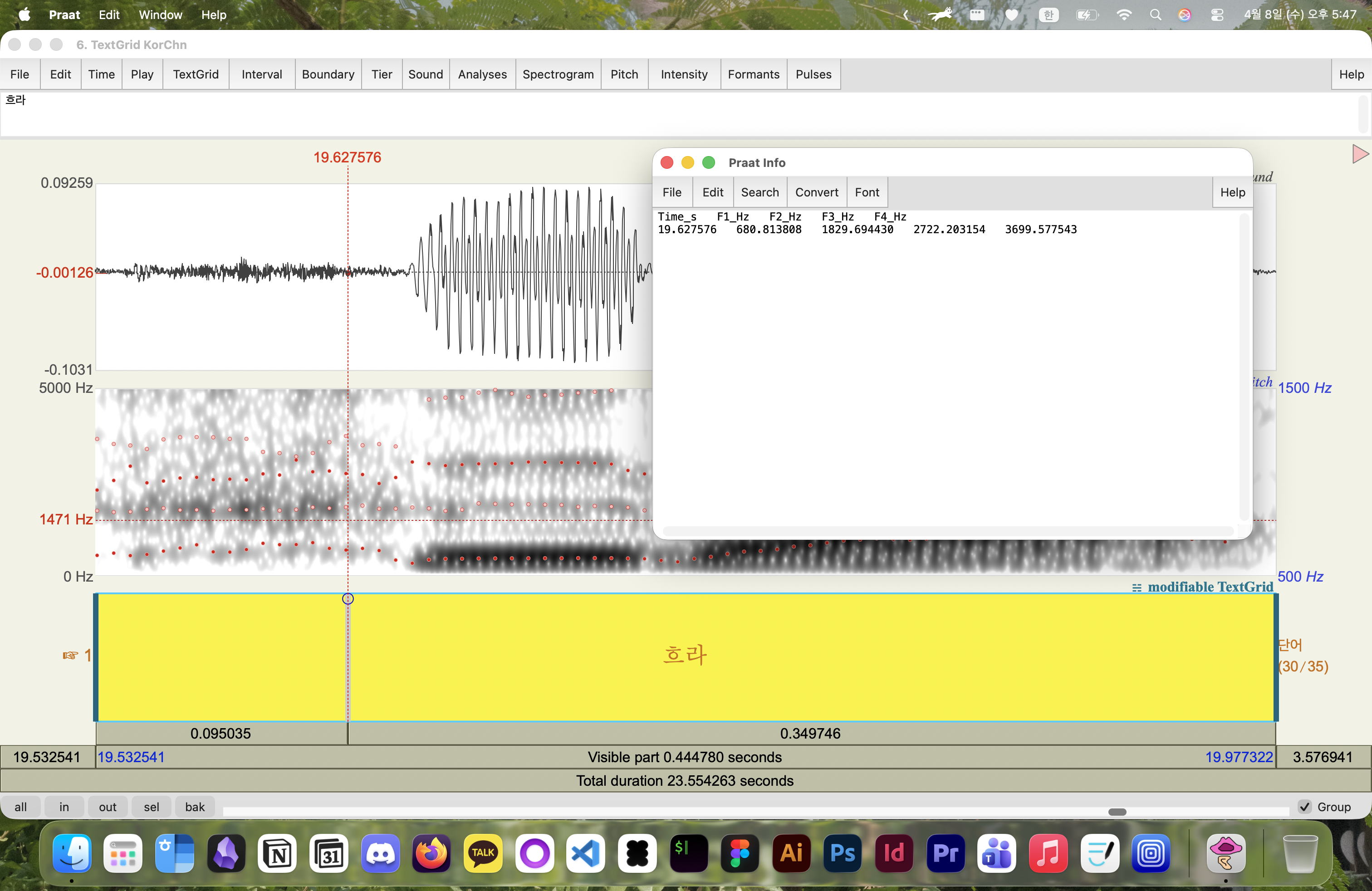Open Figma from the dock
Image resolution: width=1372 pixels, height=891 pixels.
click(740, 853)
